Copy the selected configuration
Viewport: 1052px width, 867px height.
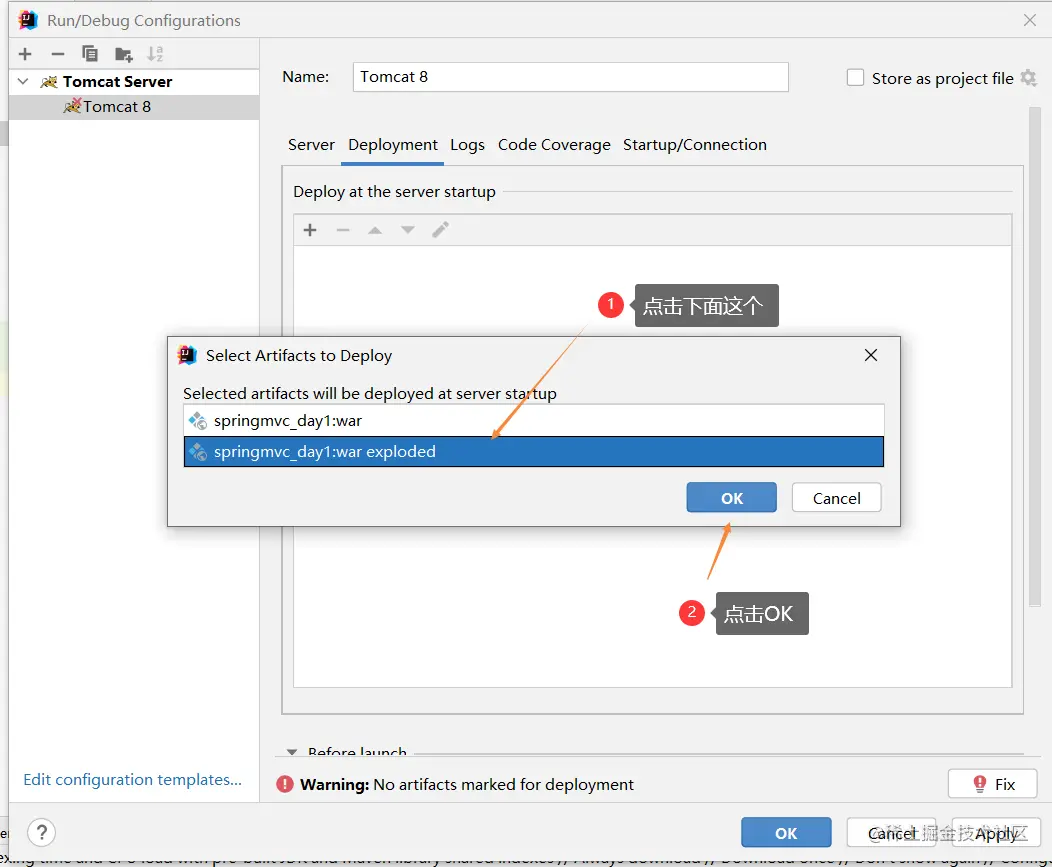coord(90,54)
